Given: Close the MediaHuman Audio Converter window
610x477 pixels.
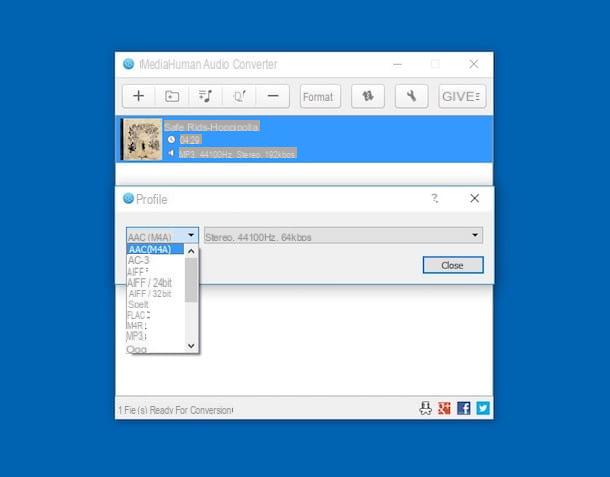Looking at the screenshot, I should pyautogui.click(x=473, y=64).
